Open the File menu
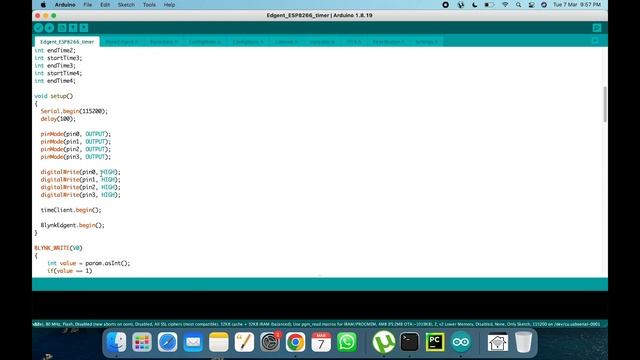The height and width of the screenshot is (360, 640). [88, 5]
